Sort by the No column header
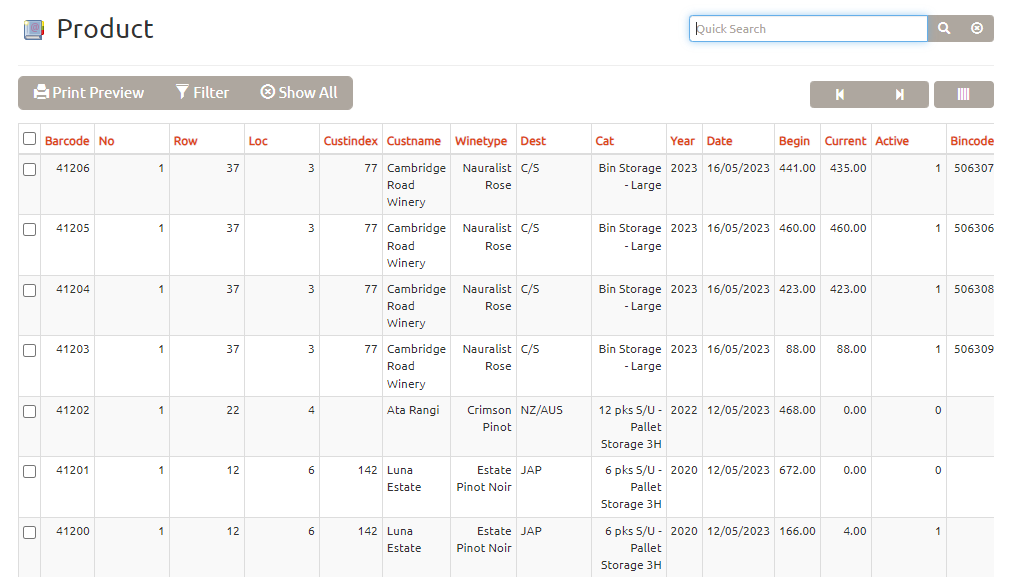Screen dimensions: 1014x577 [x=107, y=141]
